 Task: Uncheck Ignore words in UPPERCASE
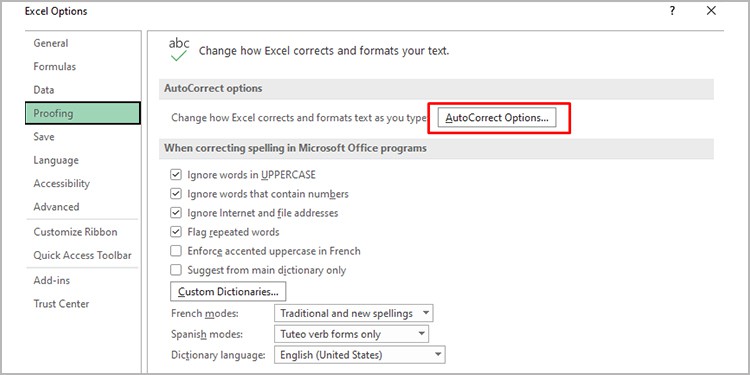pos(176,175)
